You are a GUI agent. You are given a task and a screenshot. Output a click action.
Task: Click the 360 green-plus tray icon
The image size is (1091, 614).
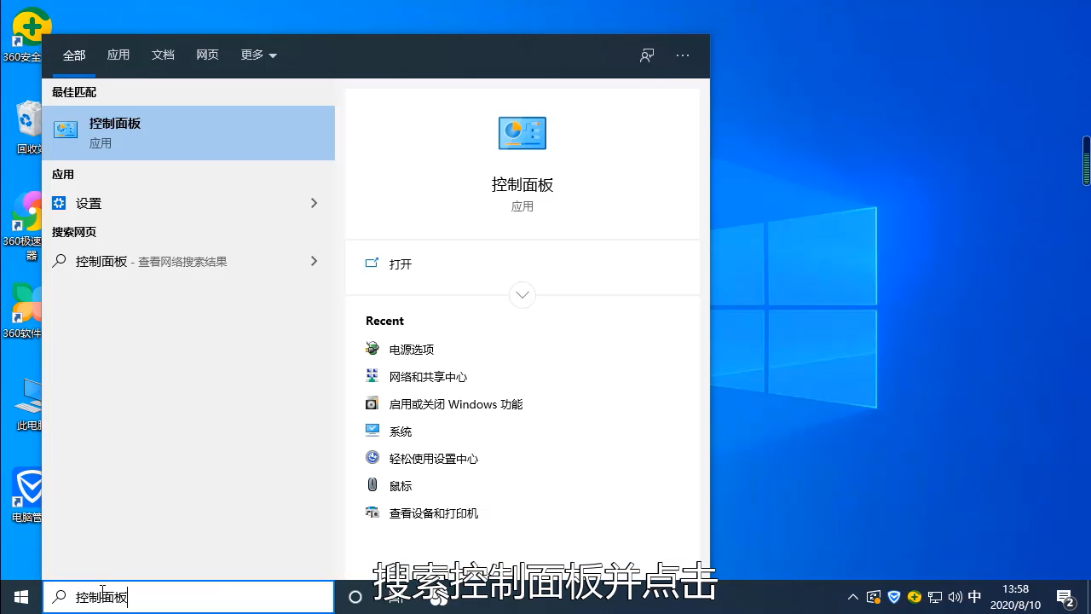[x=914, y=597]
